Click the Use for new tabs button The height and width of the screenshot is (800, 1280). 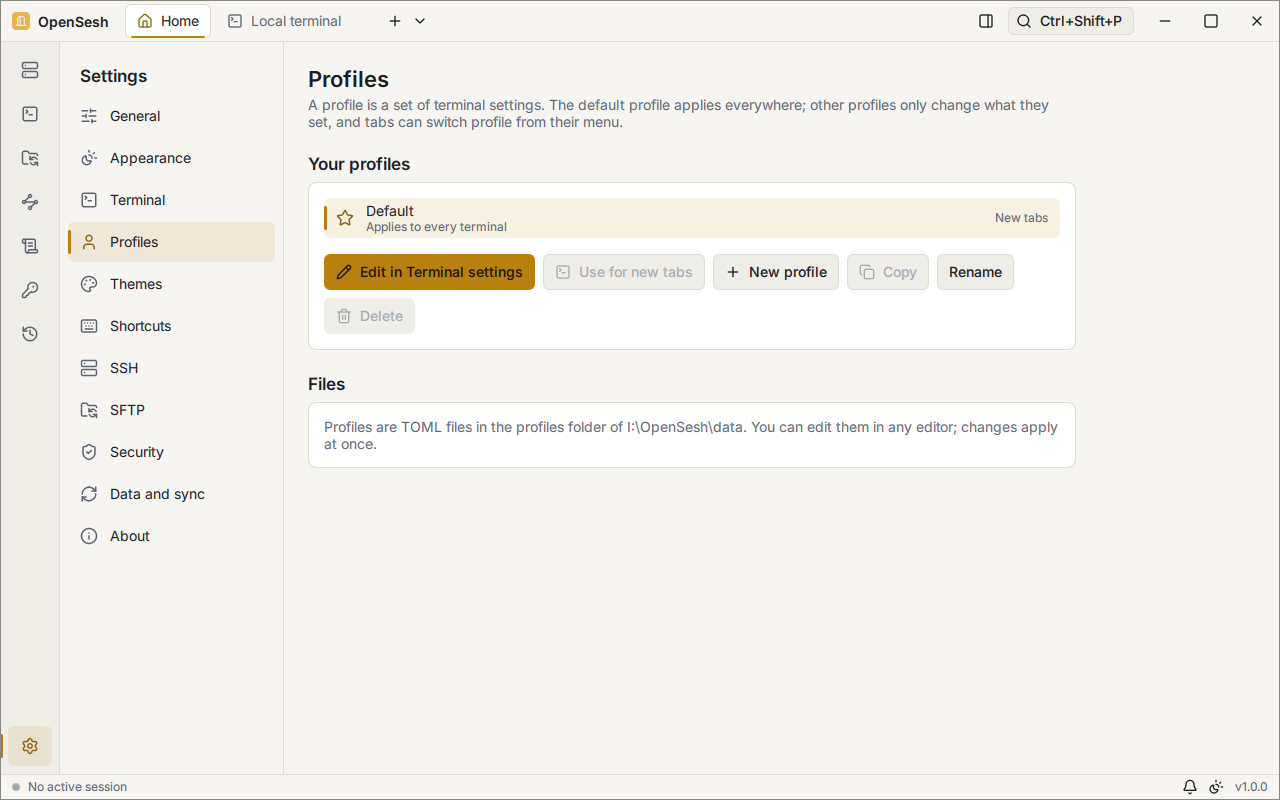(x=624, y=272)
